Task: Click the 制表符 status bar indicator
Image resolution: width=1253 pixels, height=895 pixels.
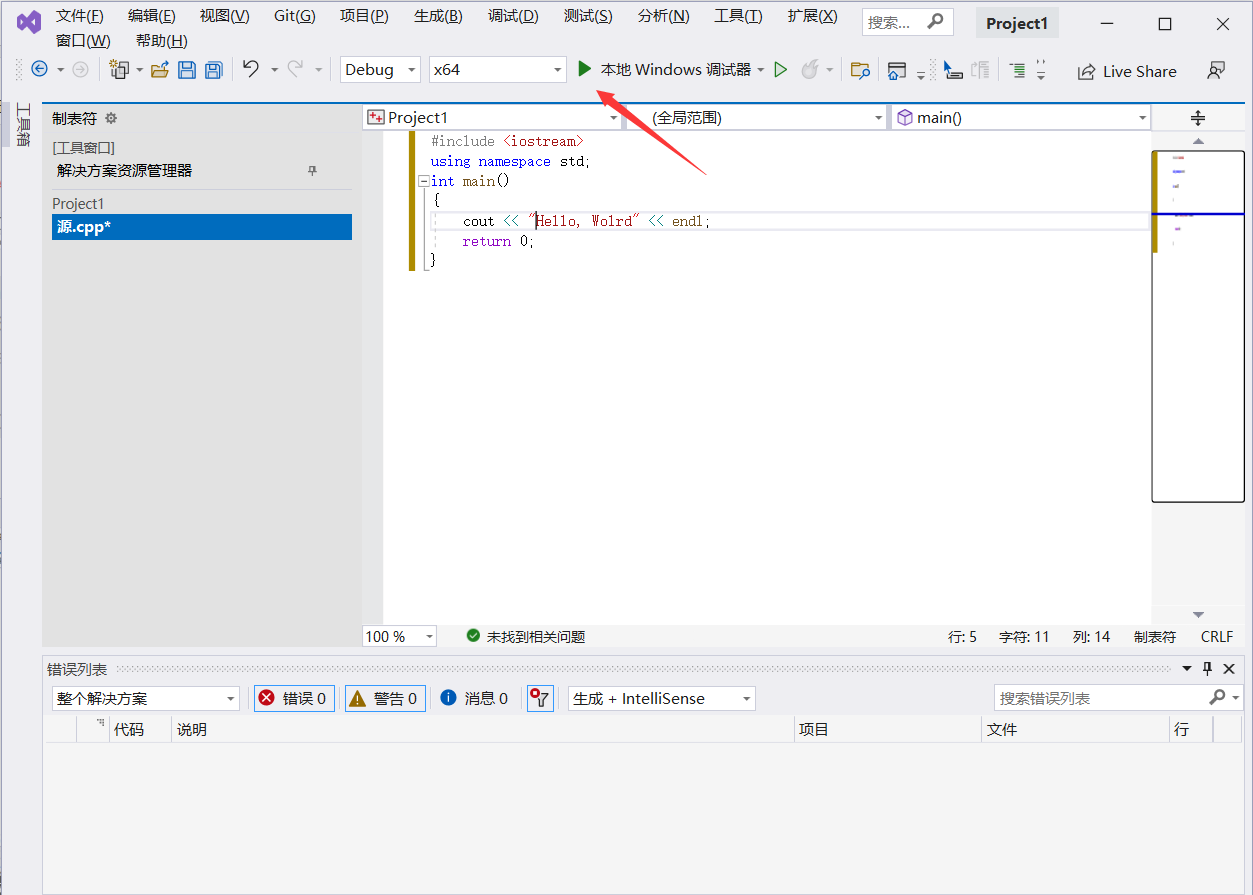Action: point(1155,636)
